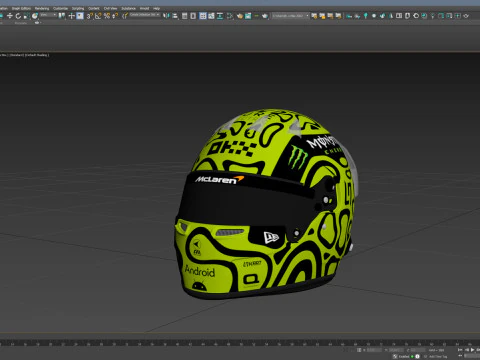Toggle the Angle Snap button
This screenshot has width=480, height=360.
click(98, 16)
